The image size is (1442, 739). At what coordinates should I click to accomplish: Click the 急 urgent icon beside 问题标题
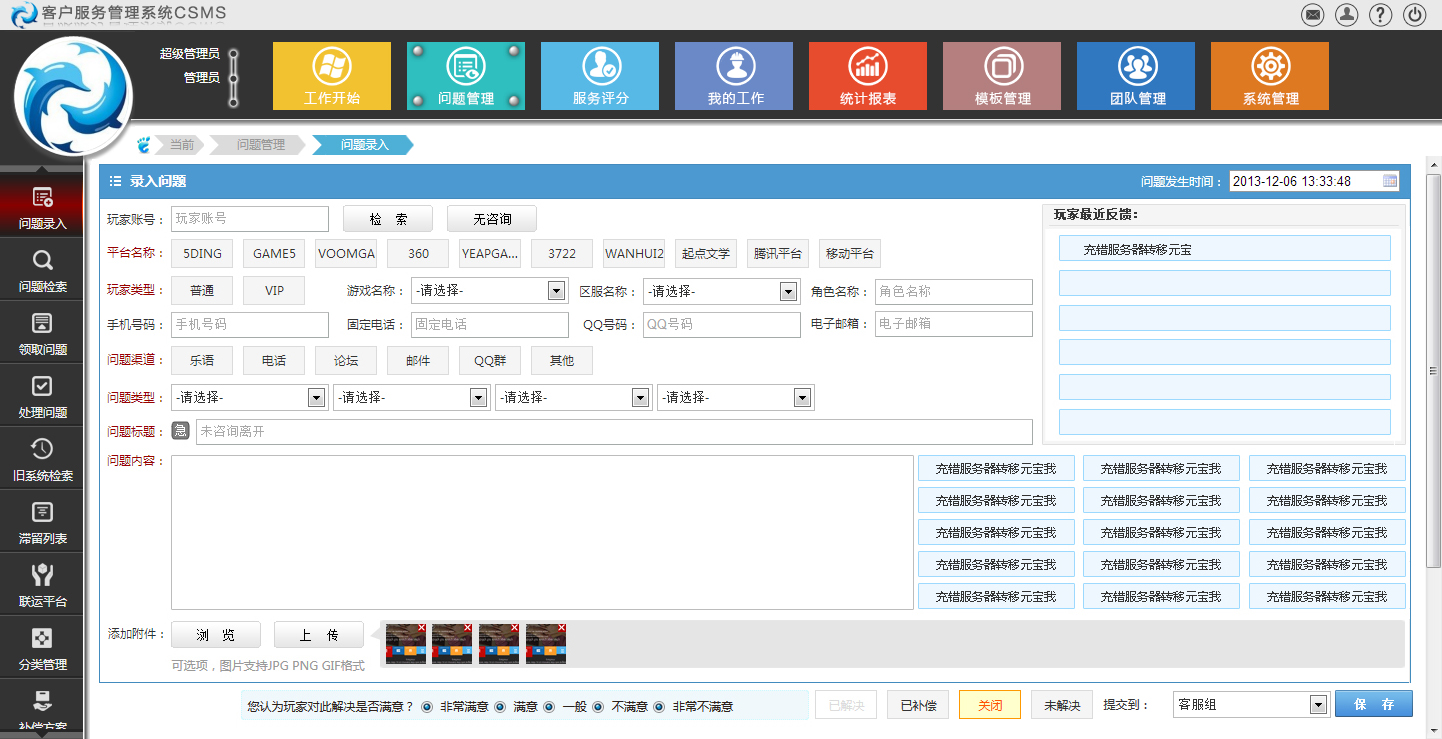pyautogui.click(x=180, y=431)
